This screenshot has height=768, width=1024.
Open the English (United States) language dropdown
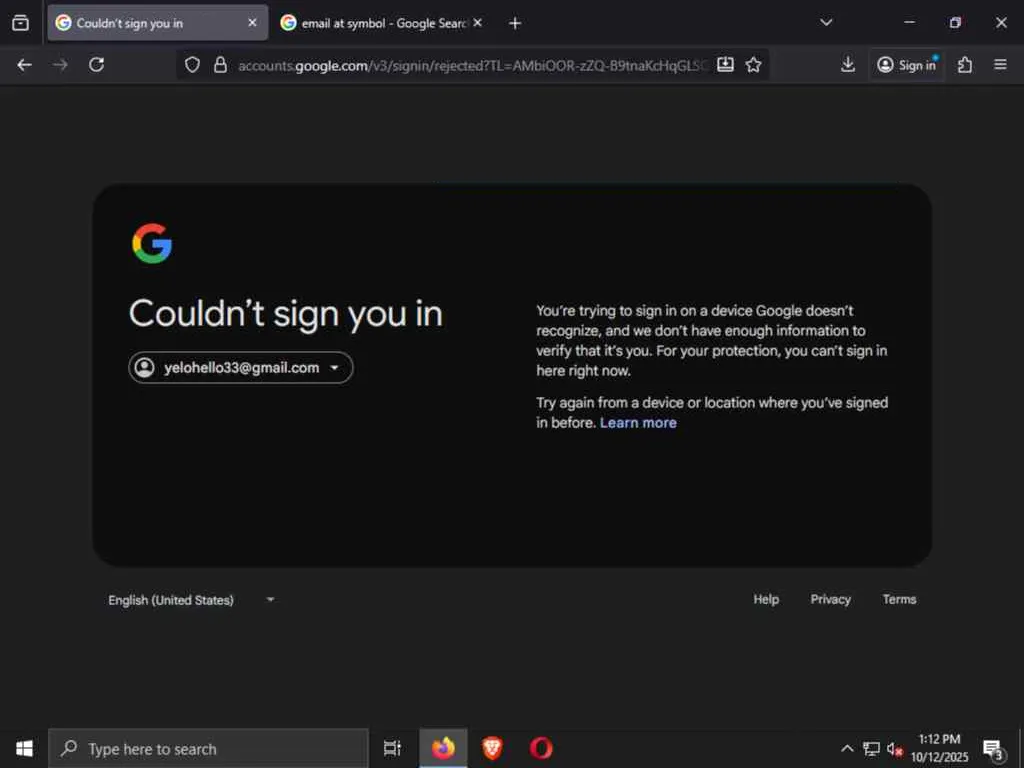191,600
